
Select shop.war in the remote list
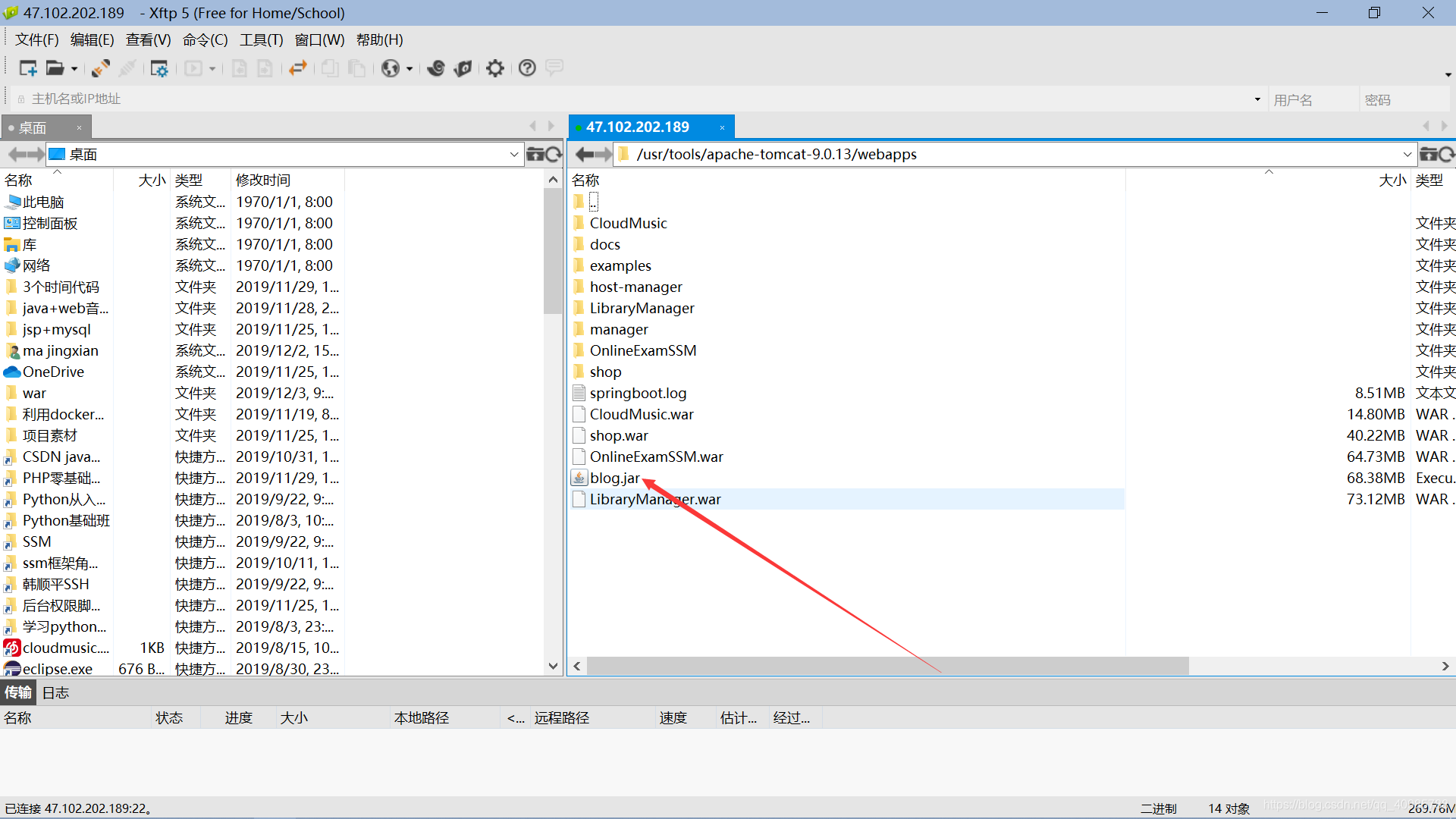(619, 435)
